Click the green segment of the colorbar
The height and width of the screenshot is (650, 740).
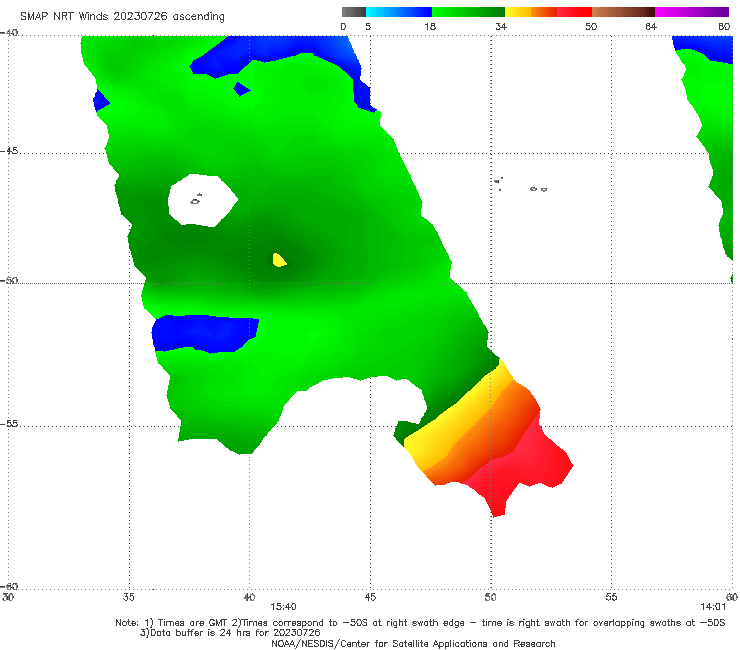[x=468, y=12]
